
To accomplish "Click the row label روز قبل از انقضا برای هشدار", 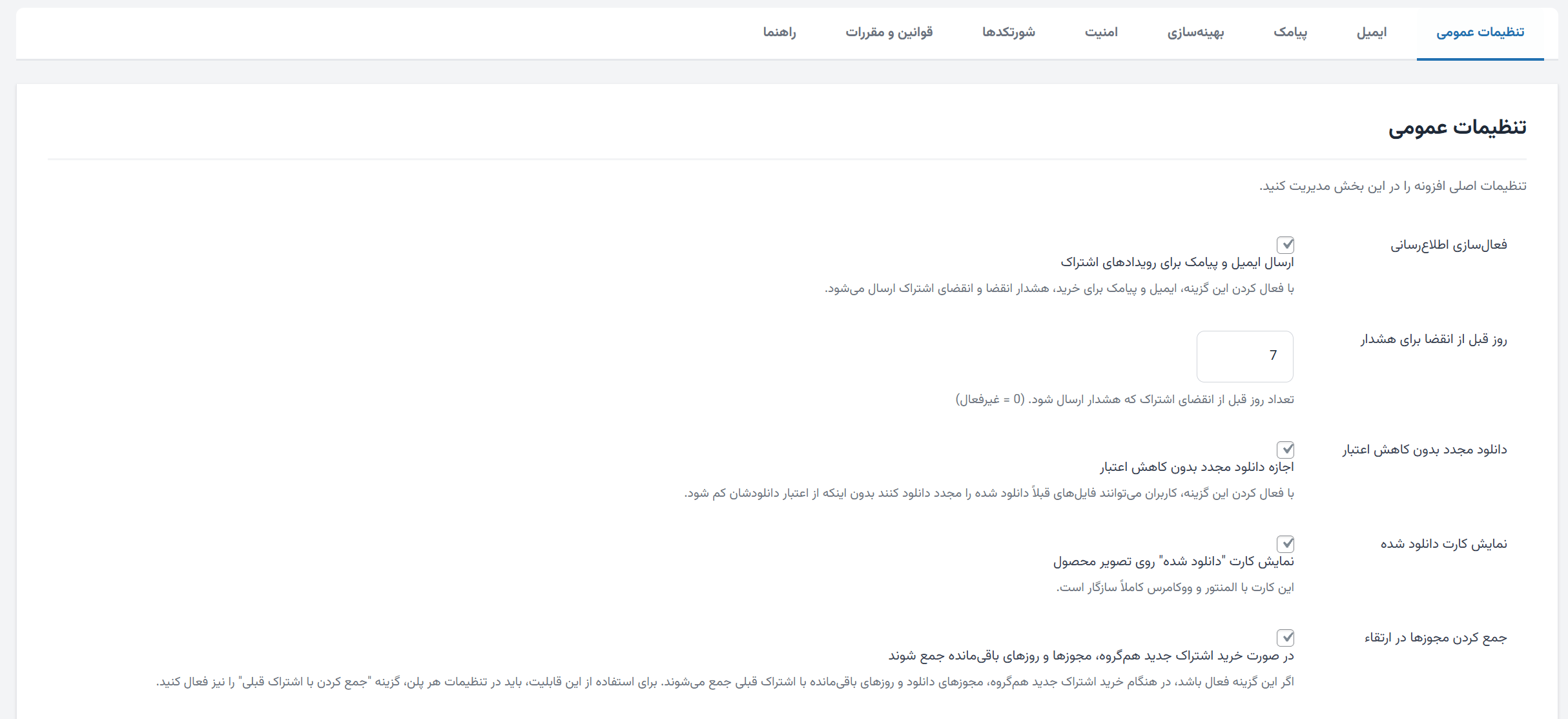I will click(1433, 339).
